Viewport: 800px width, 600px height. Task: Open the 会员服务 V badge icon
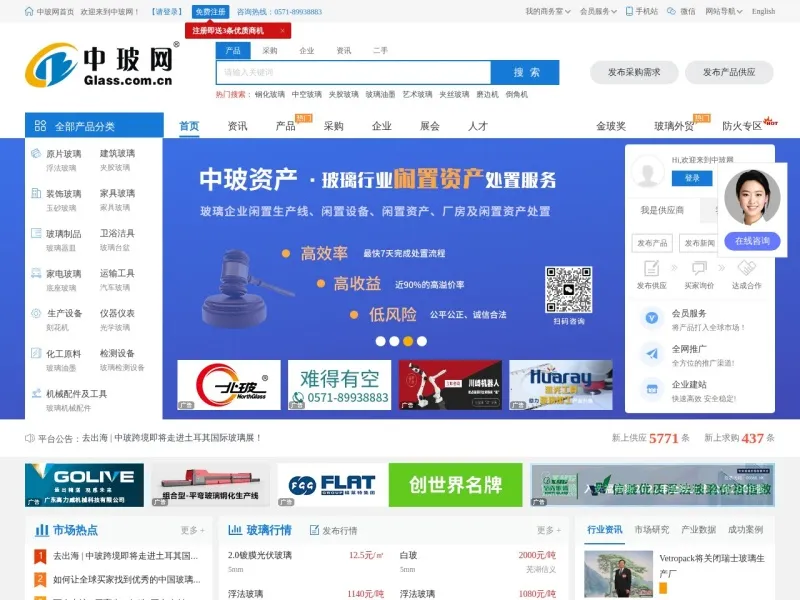coord(652,318)
